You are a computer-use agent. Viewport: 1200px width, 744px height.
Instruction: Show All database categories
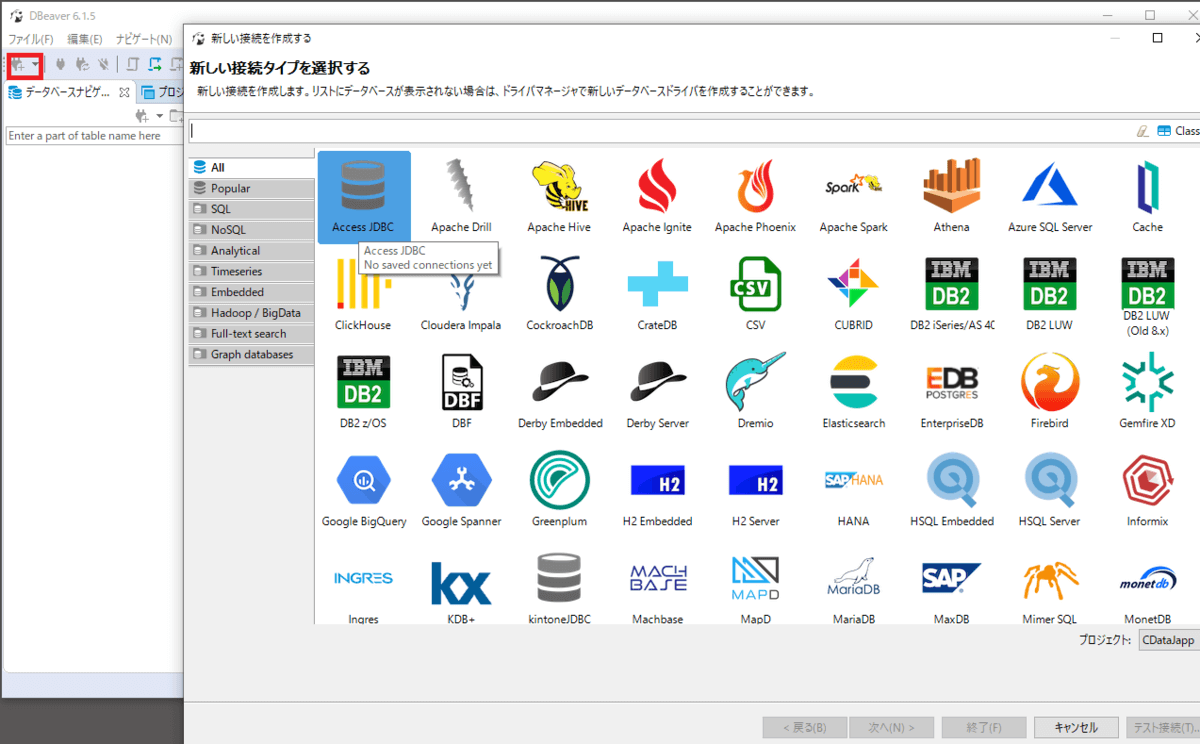click(251, 168)
